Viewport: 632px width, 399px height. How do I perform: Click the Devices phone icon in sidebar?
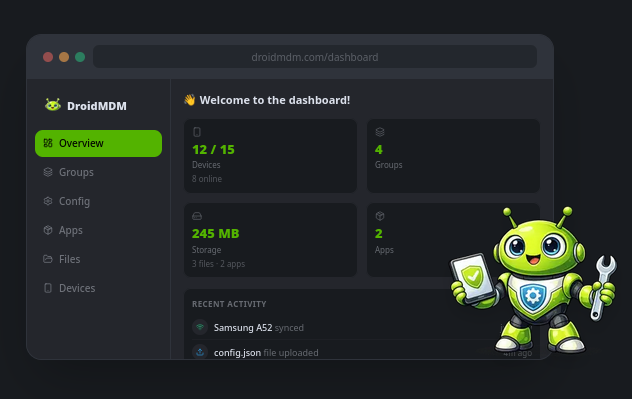[x=48, y=288]
